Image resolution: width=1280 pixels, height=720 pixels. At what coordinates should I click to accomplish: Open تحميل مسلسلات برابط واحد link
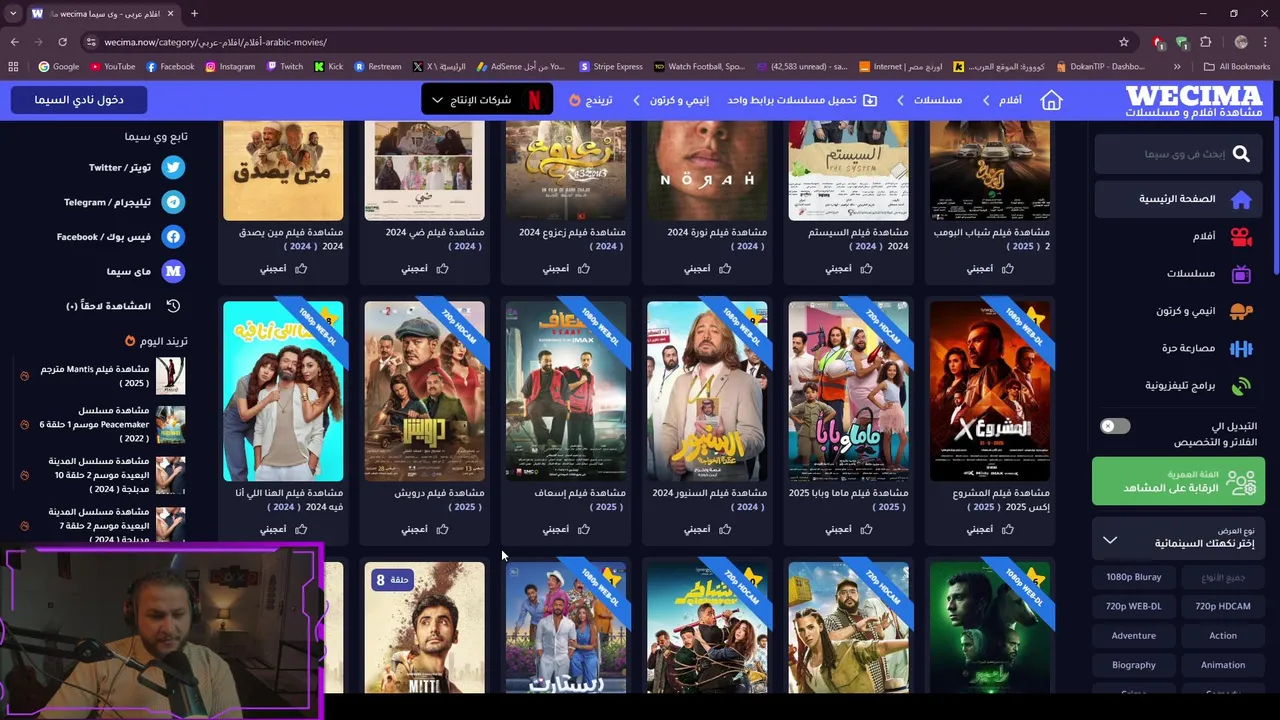[x=802, y=100]
